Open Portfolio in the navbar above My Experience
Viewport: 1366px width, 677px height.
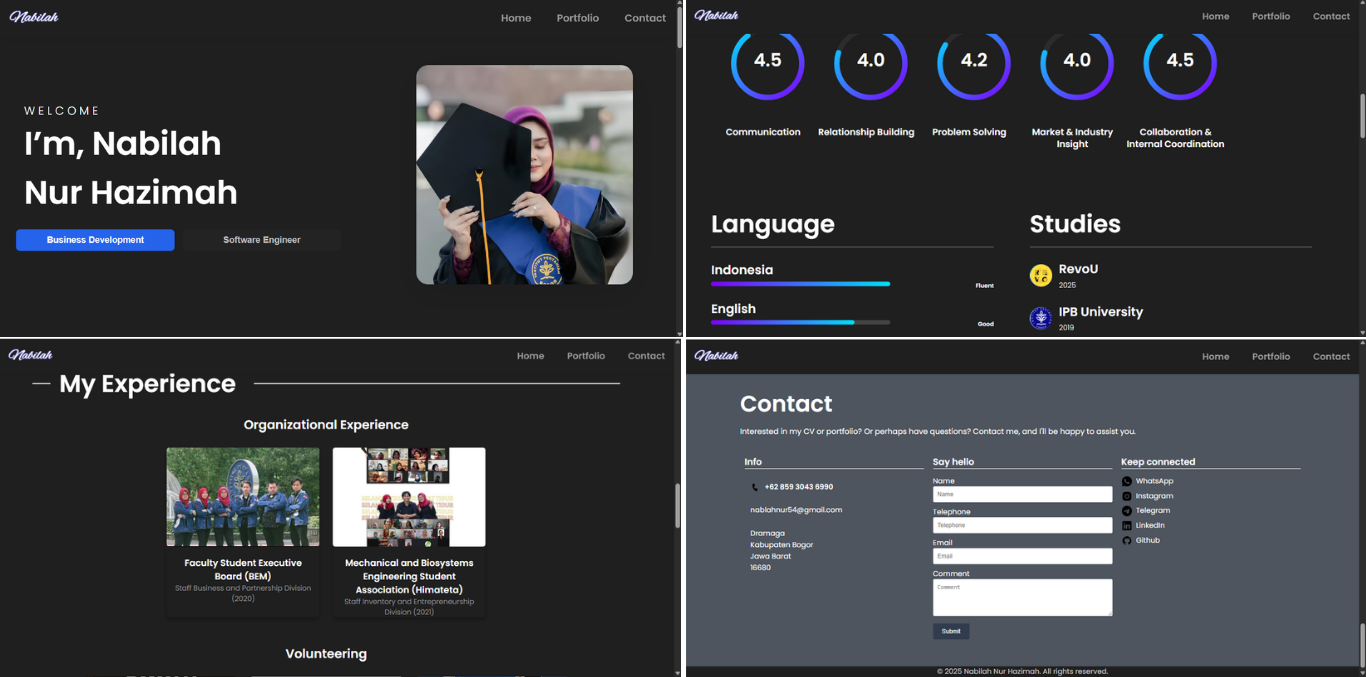point(586,356)
